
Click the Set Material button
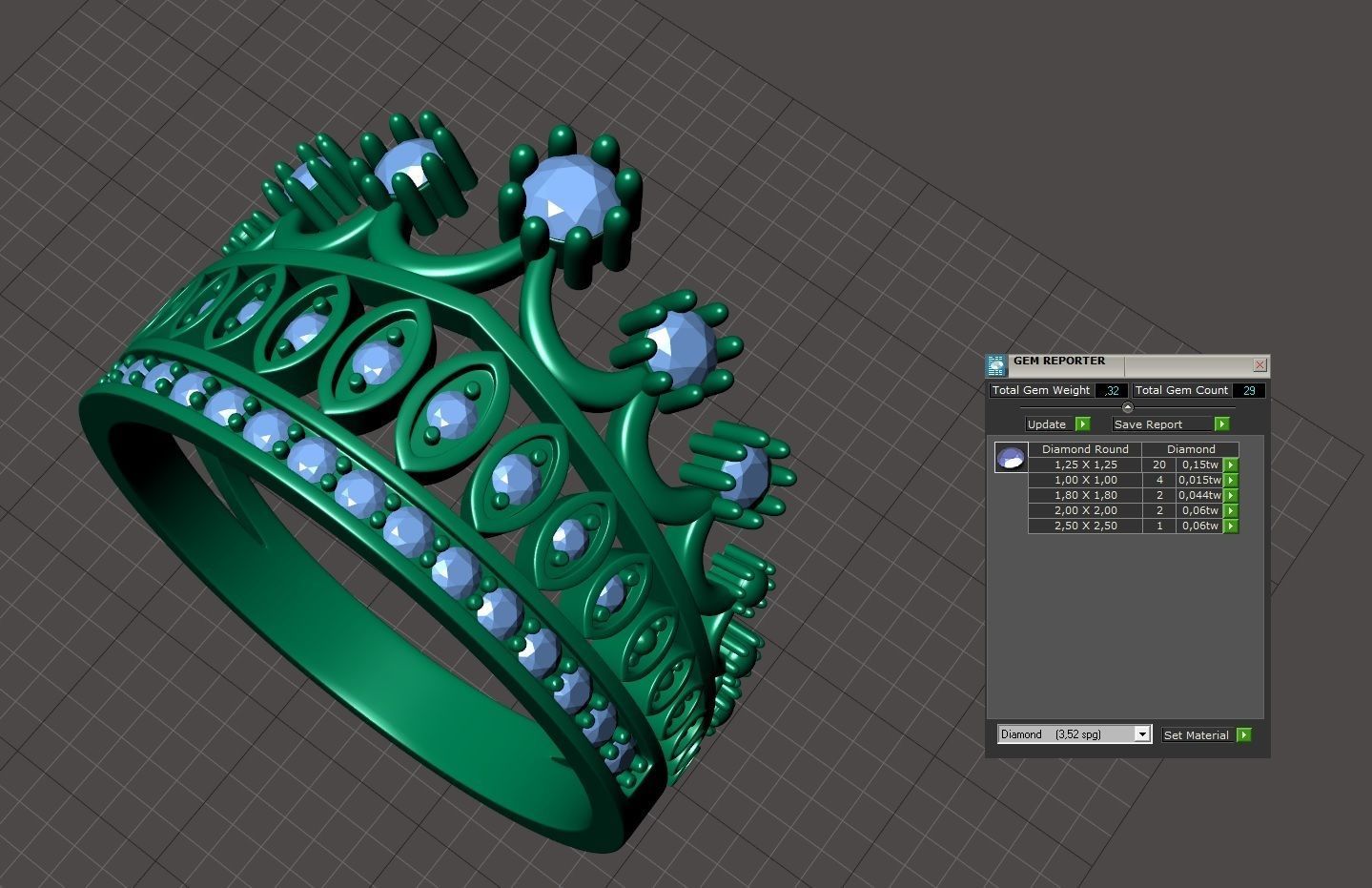point(1198,735)
